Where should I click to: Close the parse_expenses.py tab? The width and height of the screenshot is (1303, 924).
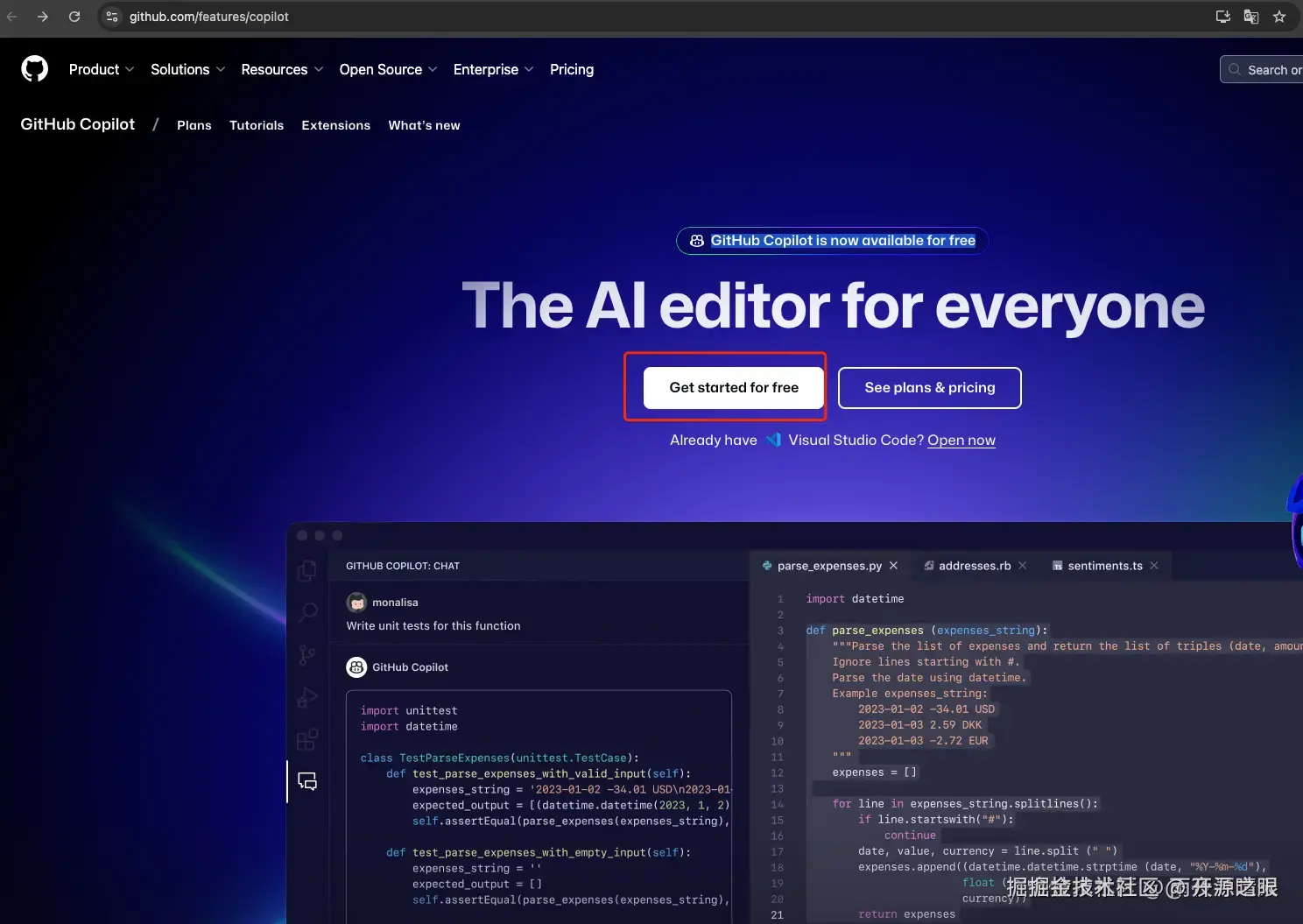[893, 566]
